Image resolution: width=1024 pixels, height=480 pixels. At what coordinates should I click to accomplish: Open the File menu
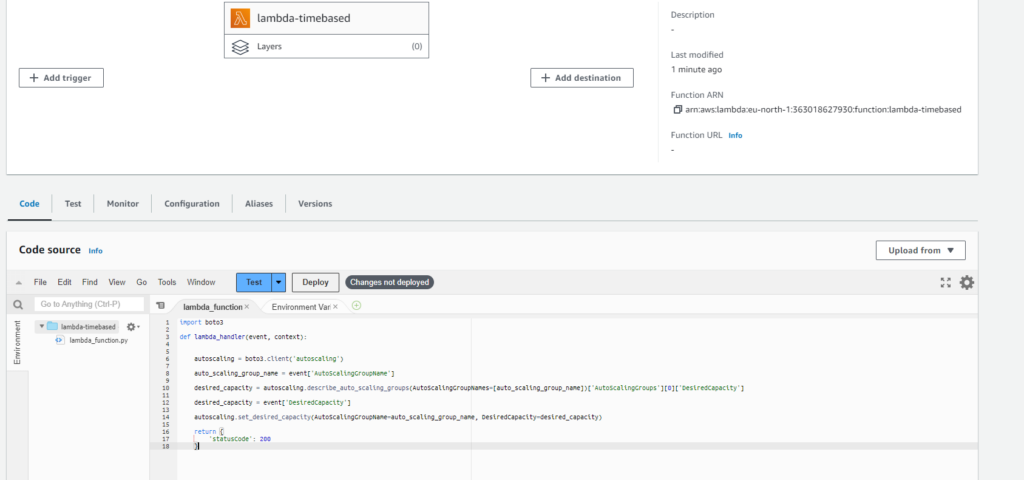click(40, 282)
